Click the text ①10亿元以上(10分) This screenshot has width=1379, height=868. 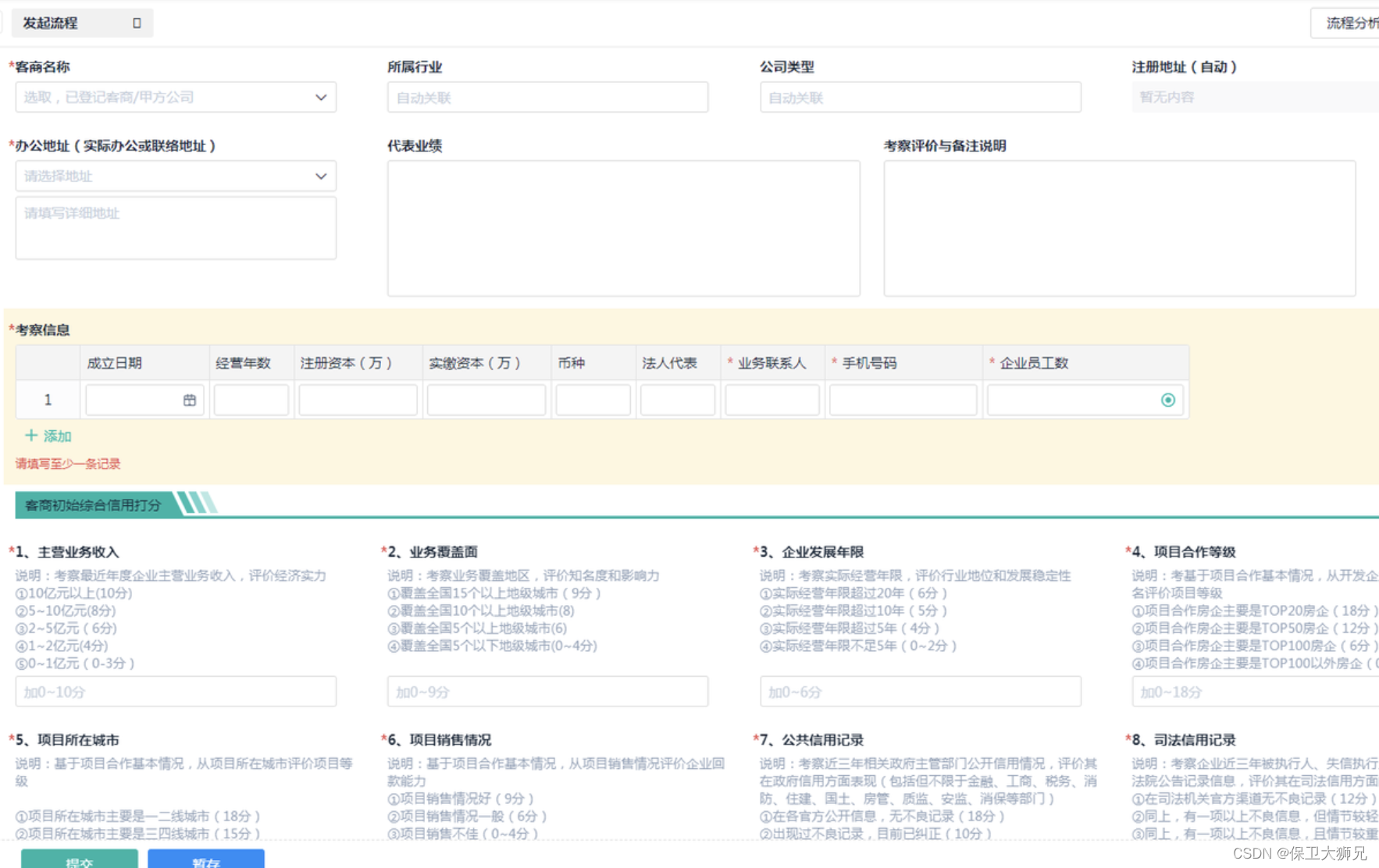pos(74,593)
